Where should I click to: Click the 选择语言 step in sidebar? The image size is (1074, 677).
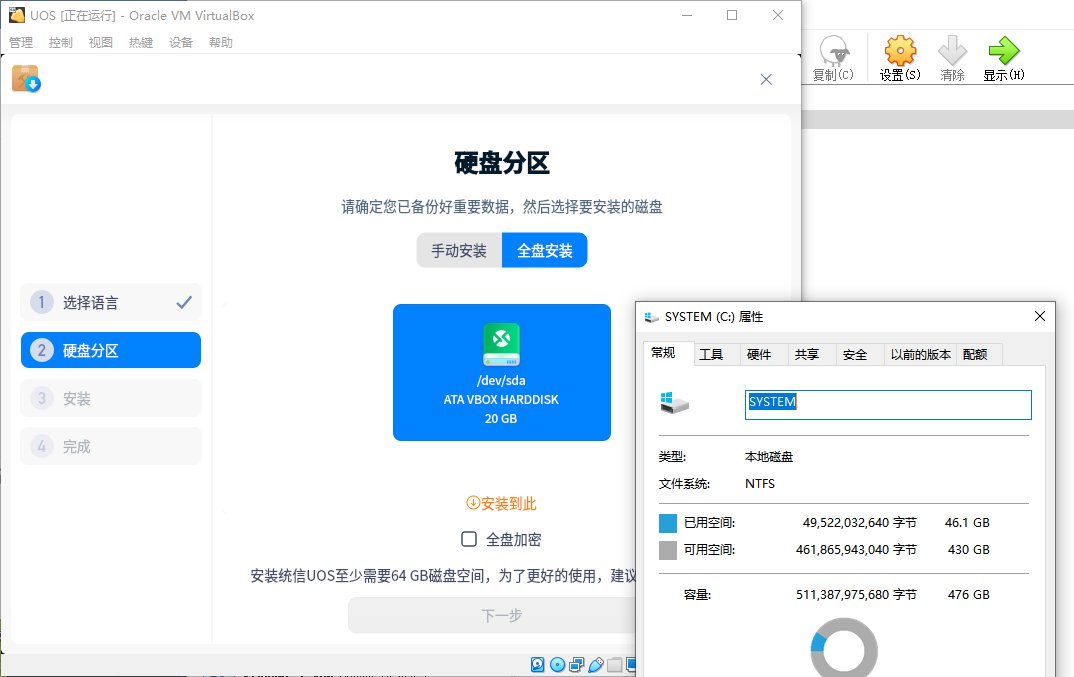click(x=111, y=302)
